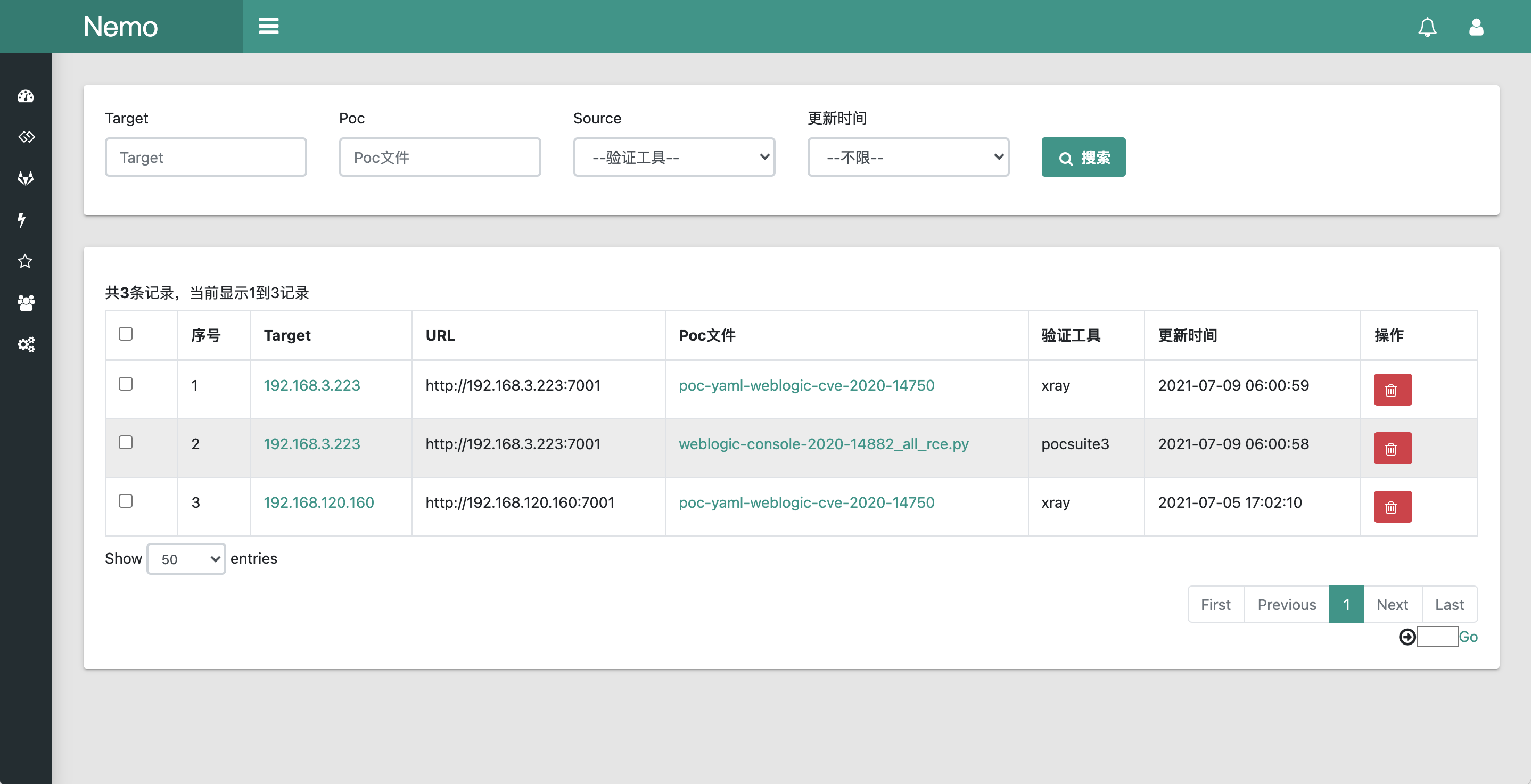
Task: Click the Target text input field
Action: click(205, 158)
